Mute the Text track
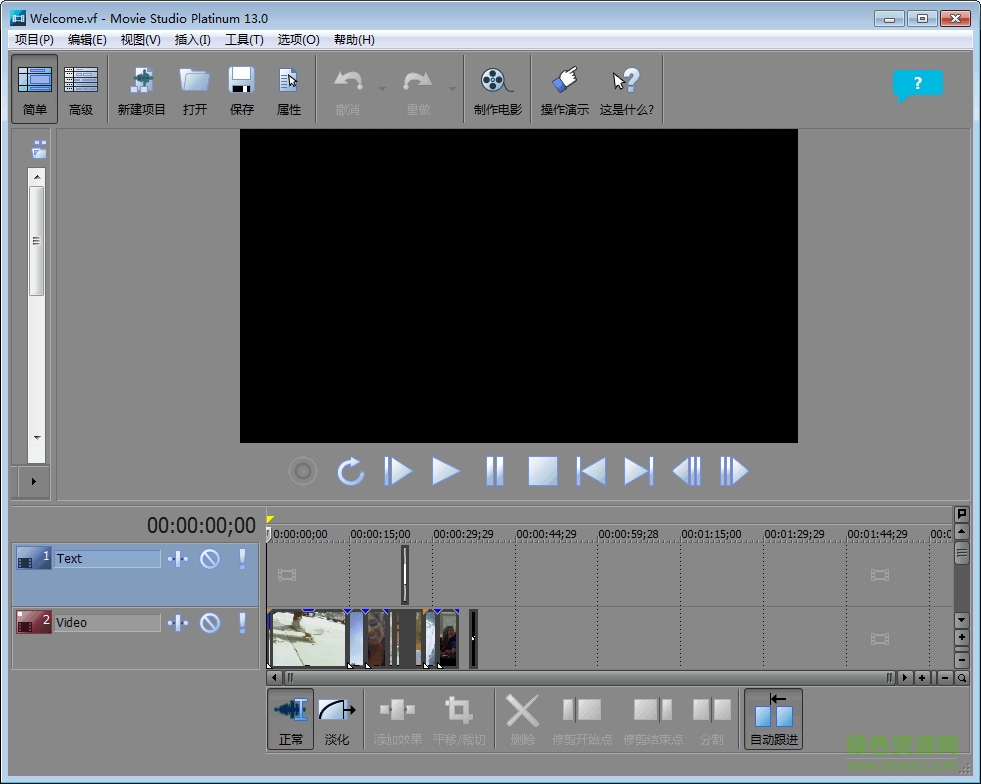Viewport: 981px width, 784px height. (210, 558)
